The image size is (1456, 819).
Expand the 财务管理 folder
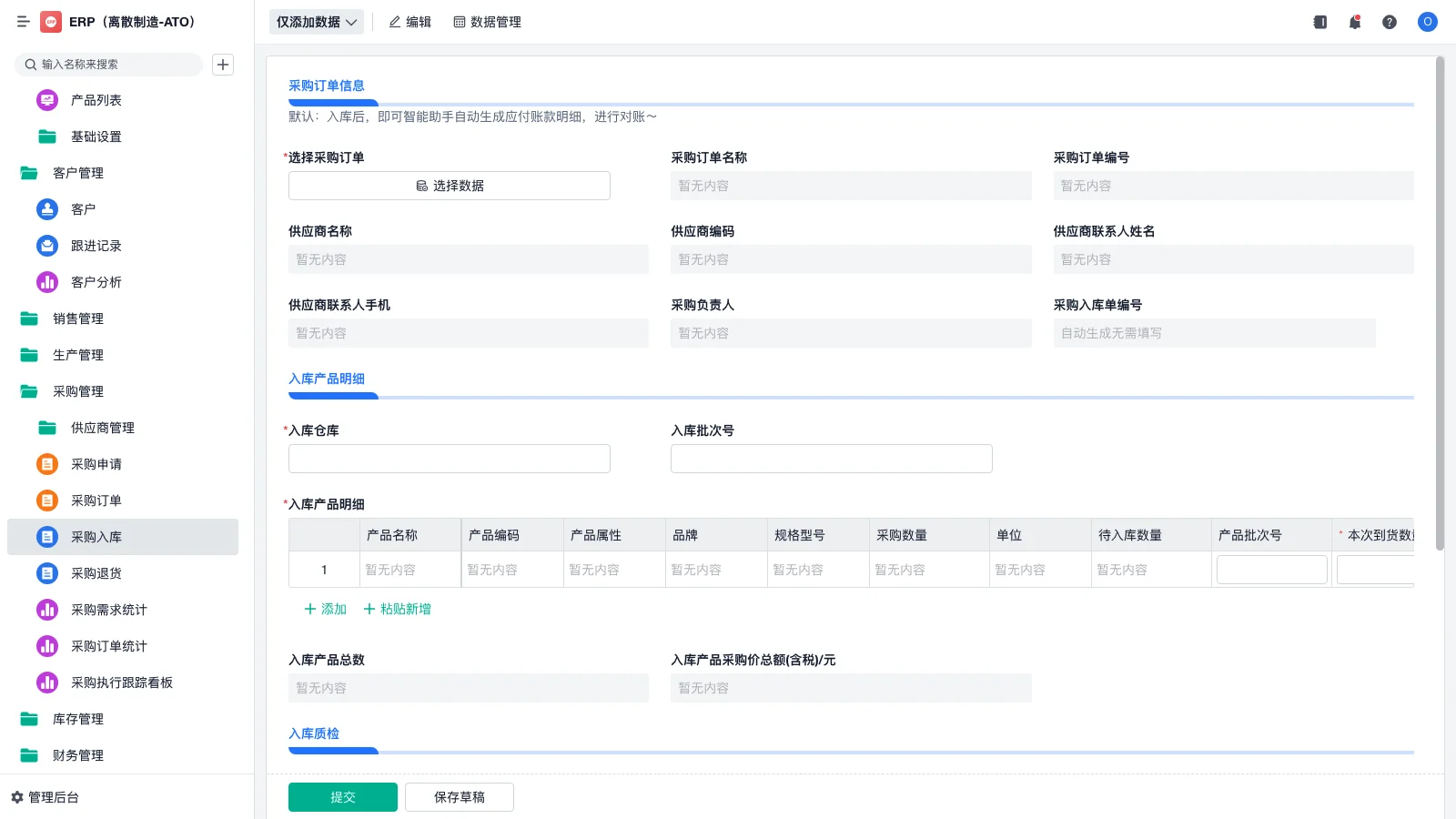pos(28,755)
